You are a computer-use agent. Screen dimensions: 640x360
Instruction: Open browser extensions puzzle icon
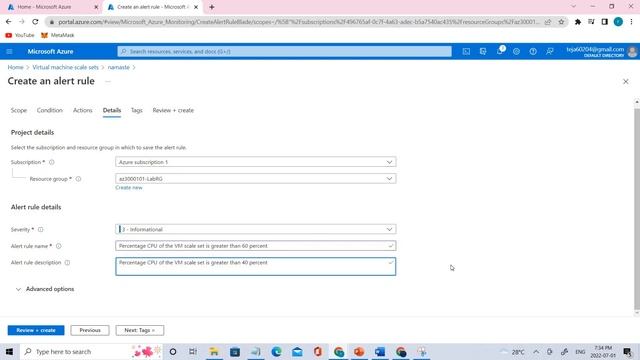click(x=578, y=22)
